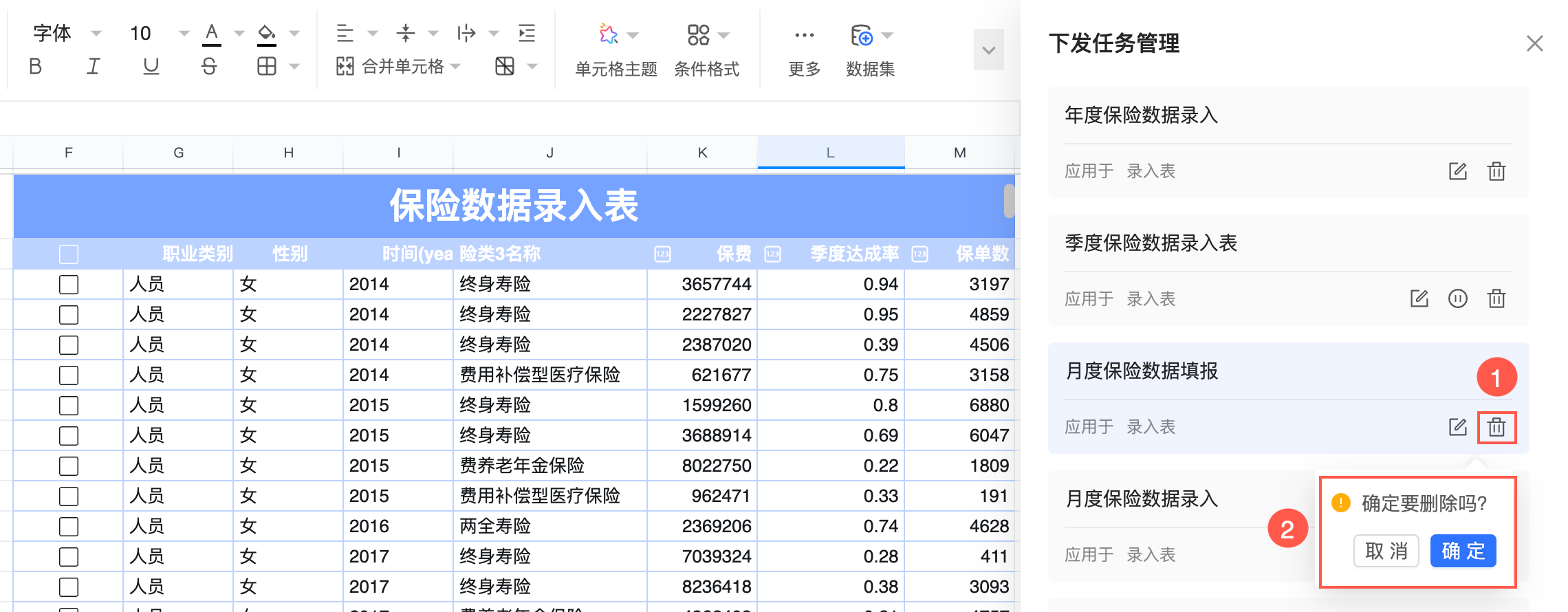
Task: Click the 费养老年金保险 cell with 保费 8022750
Action: point(550,466)
